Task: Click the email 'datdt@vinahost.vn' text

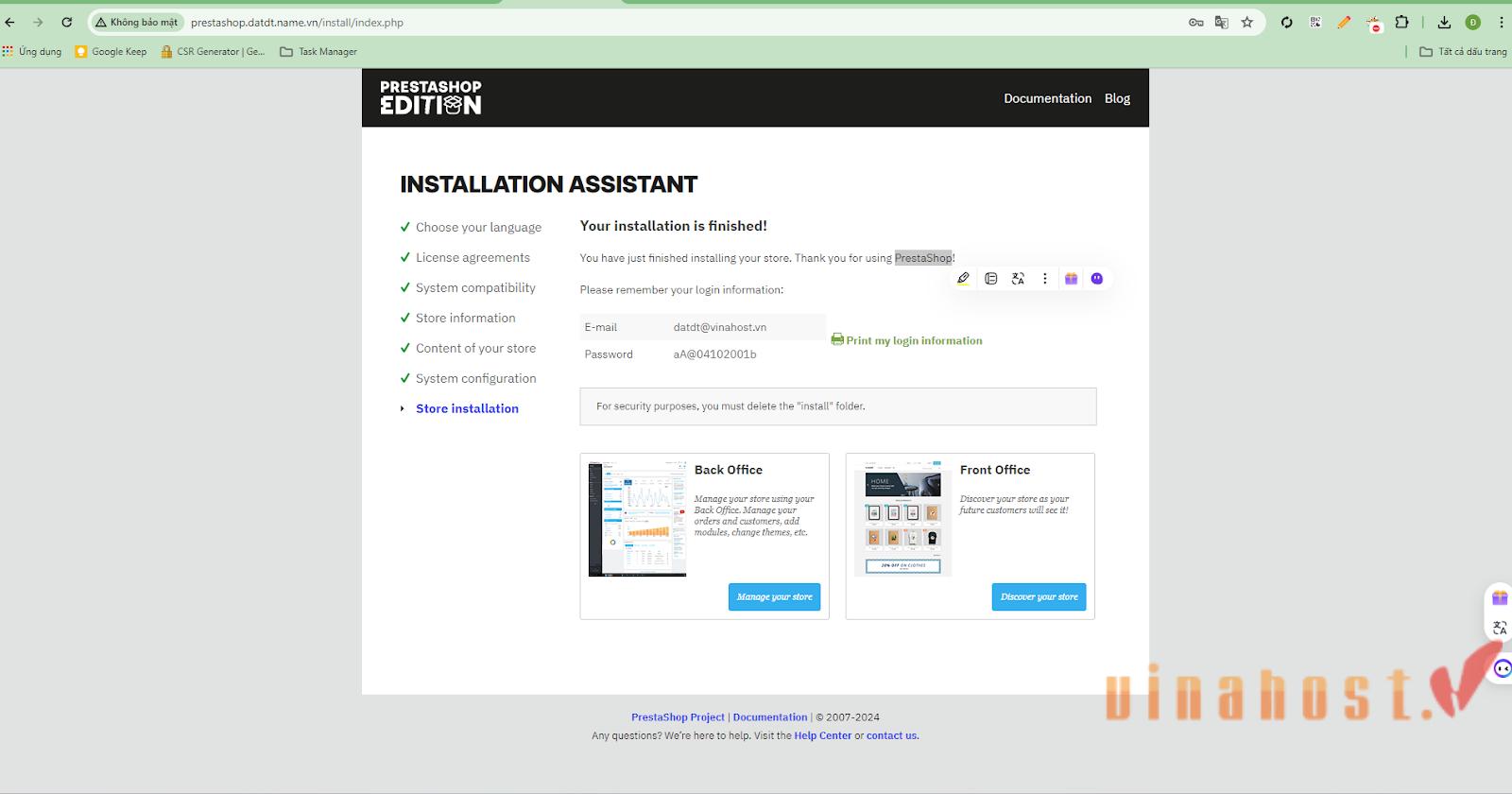Action: [x=720, y=327]
